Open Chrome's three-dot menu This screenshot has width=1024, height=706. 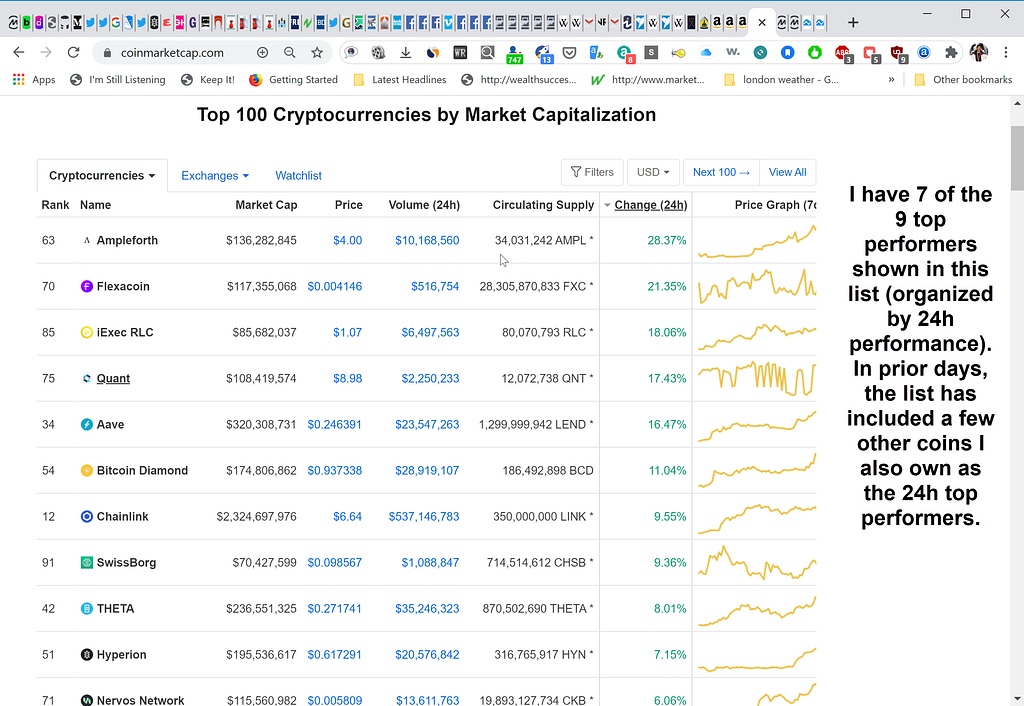pos(1006,52)
